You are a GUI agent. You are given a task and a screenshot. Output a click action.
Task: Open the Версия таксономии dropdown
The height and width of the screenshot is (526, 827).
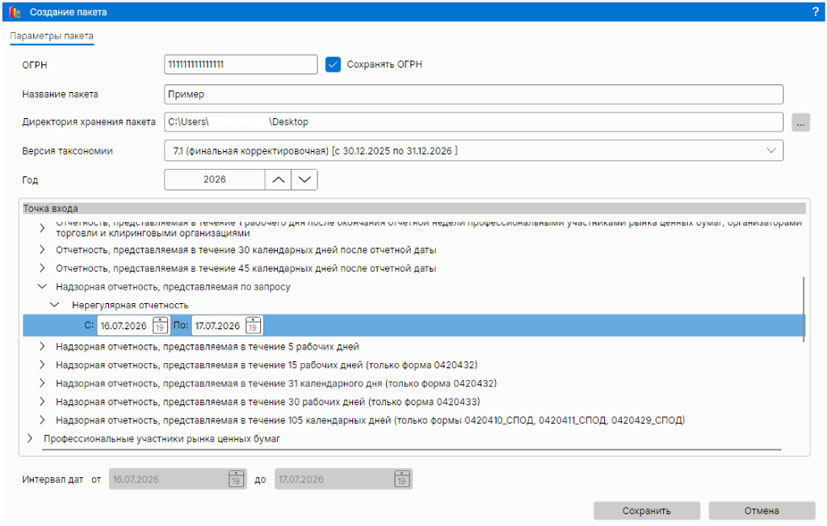[x=770, y=151]
